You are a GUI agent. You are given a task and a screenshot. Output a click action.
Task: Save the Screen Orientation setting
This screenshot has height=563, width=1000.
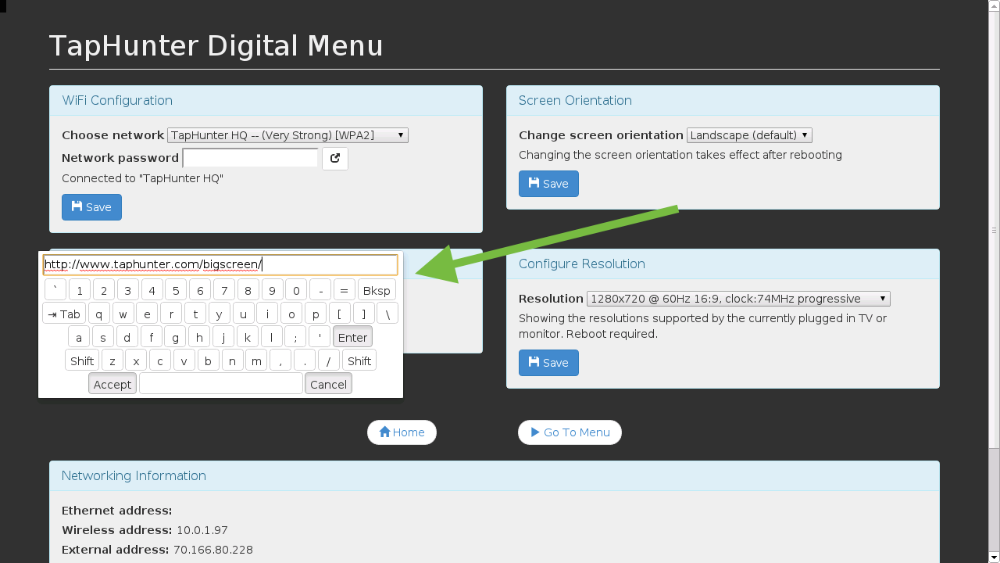click(548, 184)
